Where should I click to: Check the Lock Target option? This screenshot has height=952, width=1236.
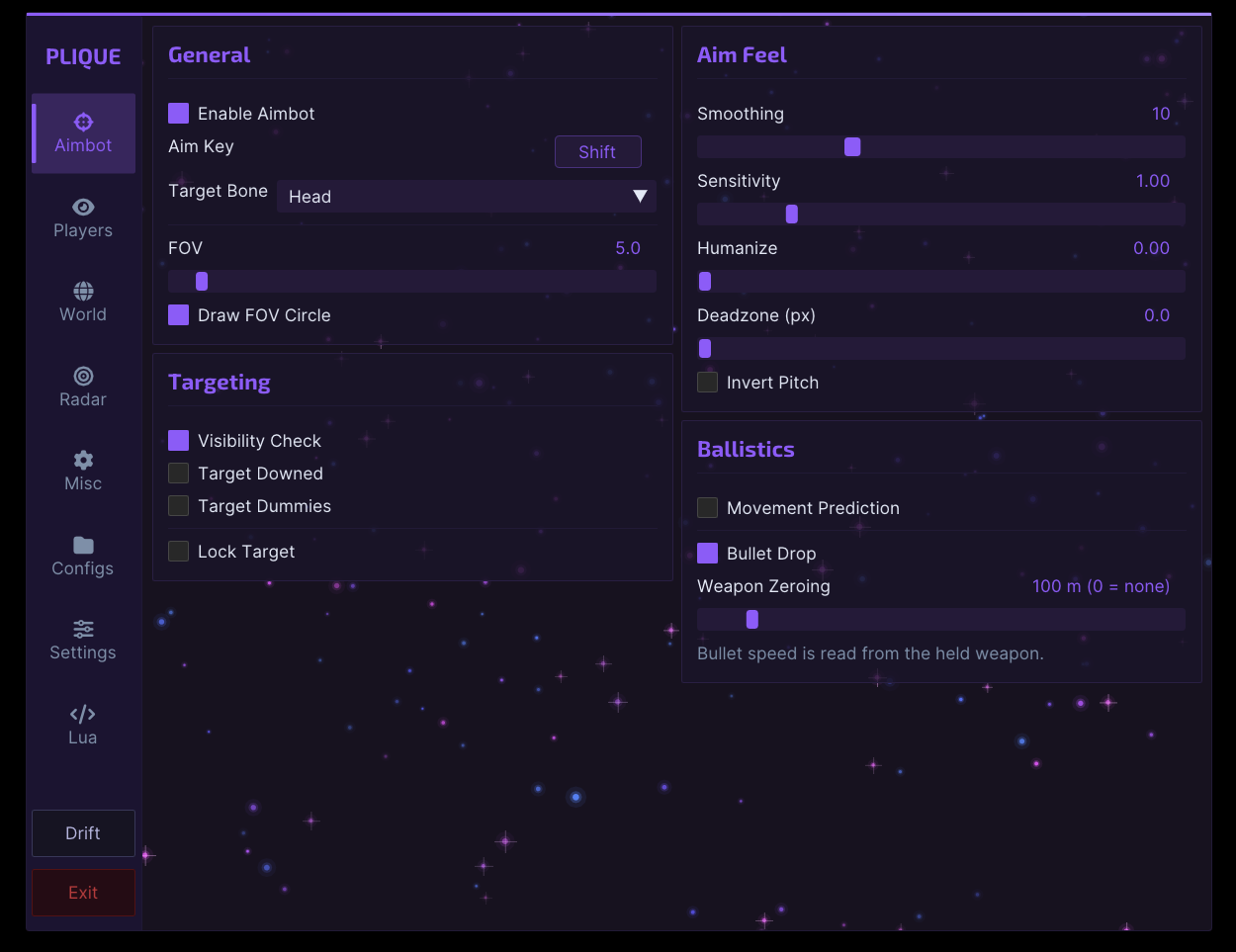tap(178, 551)
